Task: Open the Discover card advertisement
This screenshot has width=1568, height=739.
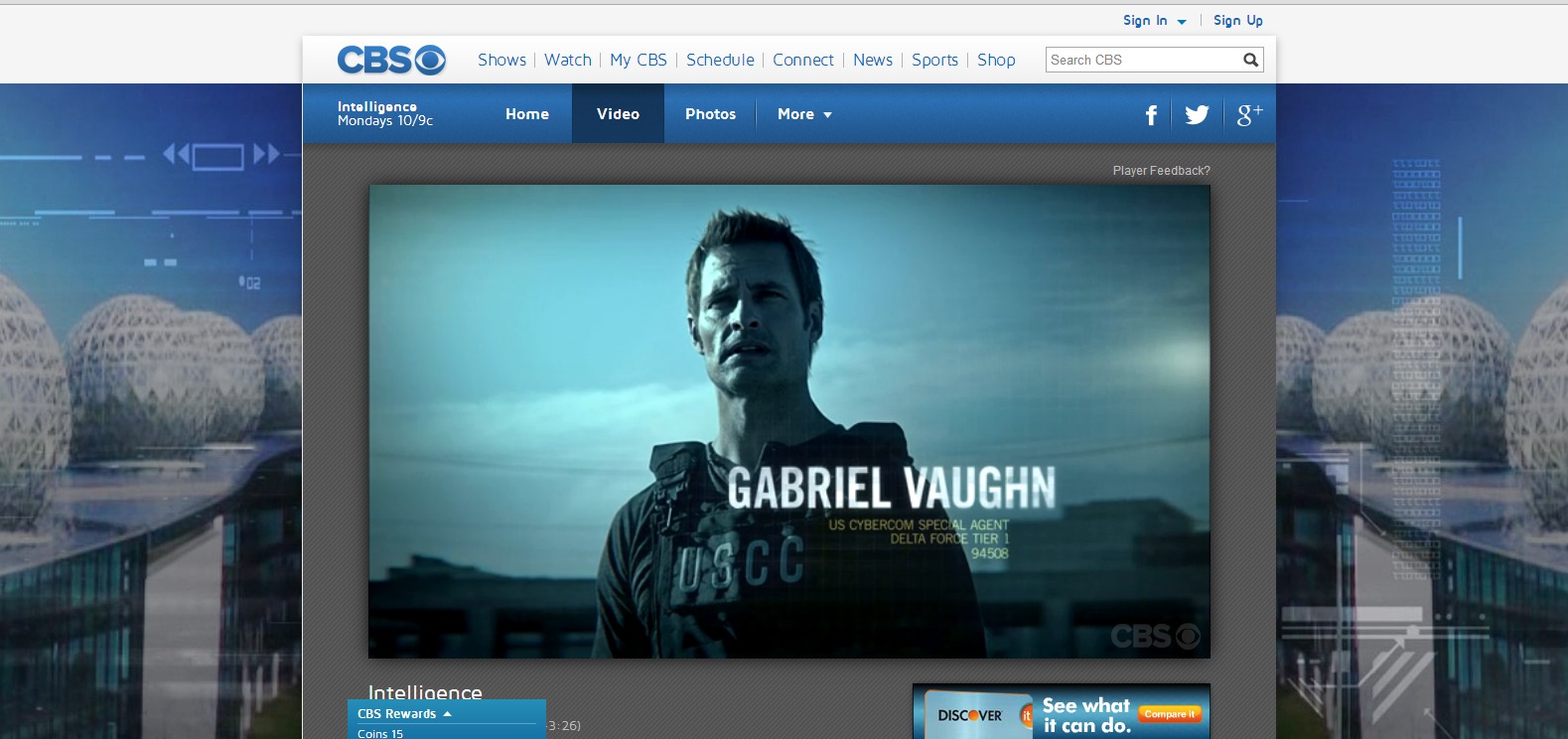Action: point(1061,712)
